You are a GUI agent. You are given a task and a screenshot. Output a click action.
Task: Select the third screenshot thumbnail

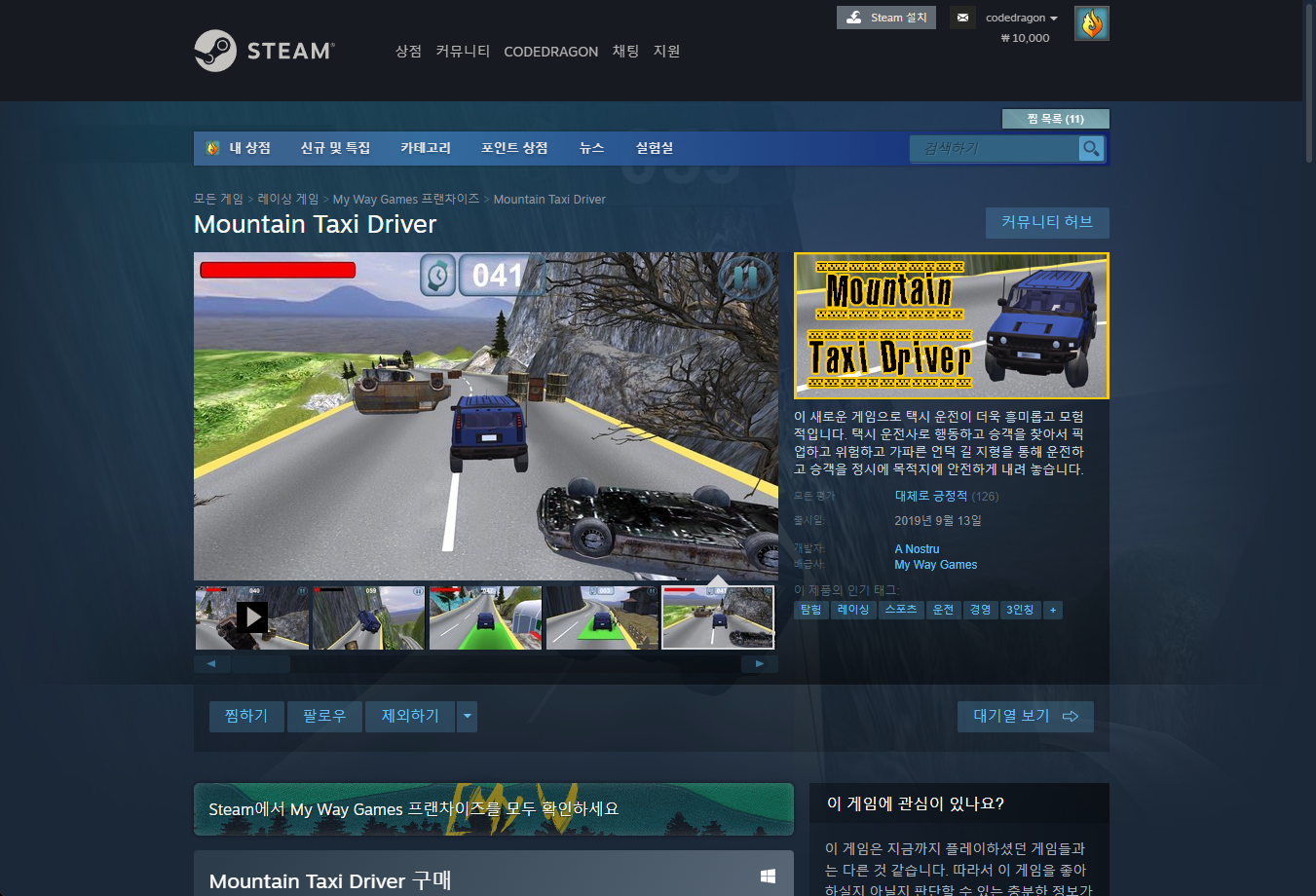coord(486,617)
